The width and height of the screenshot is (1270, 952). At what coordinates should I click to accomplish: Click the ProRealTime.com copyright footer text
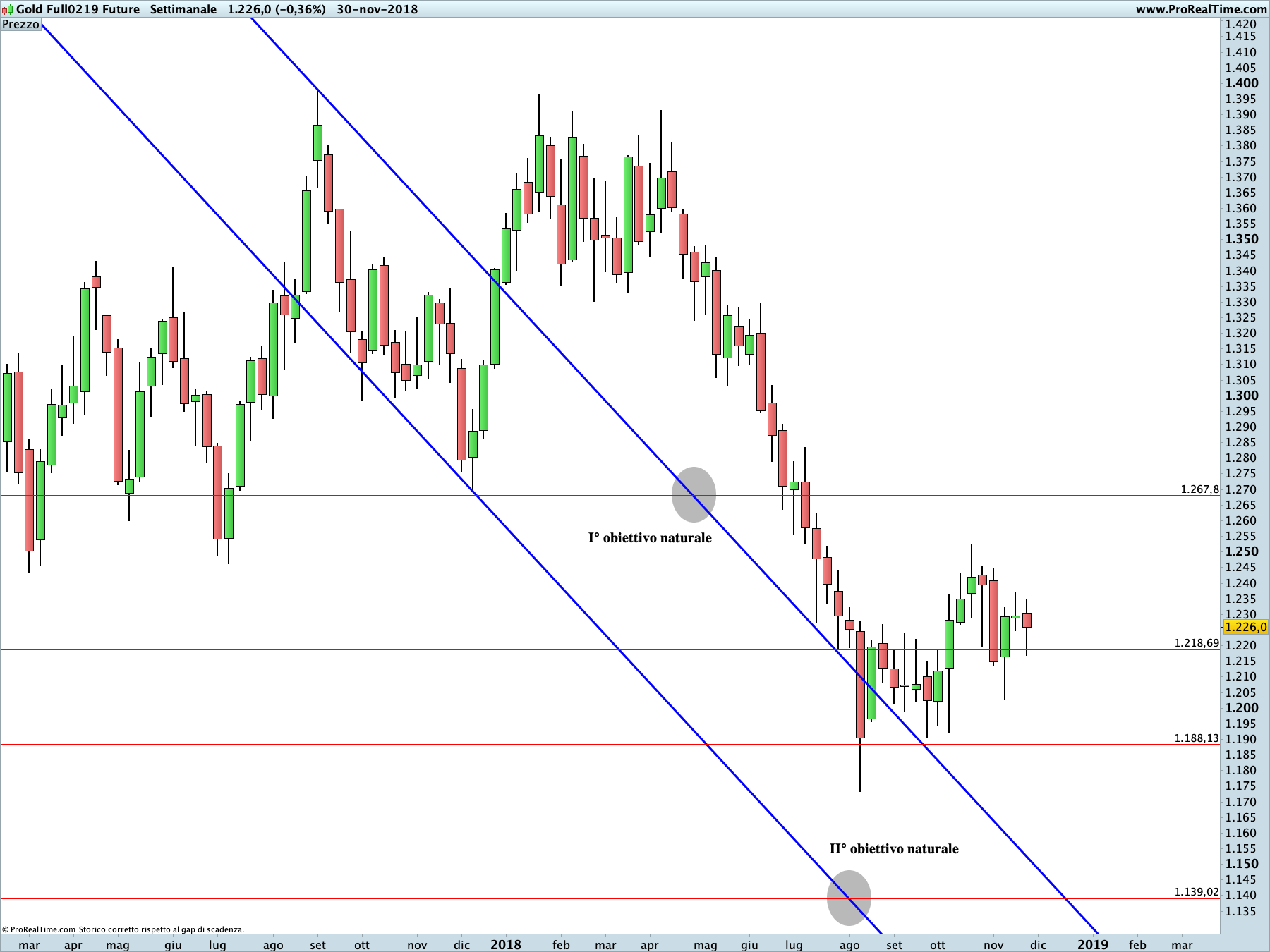click(123, 929)
